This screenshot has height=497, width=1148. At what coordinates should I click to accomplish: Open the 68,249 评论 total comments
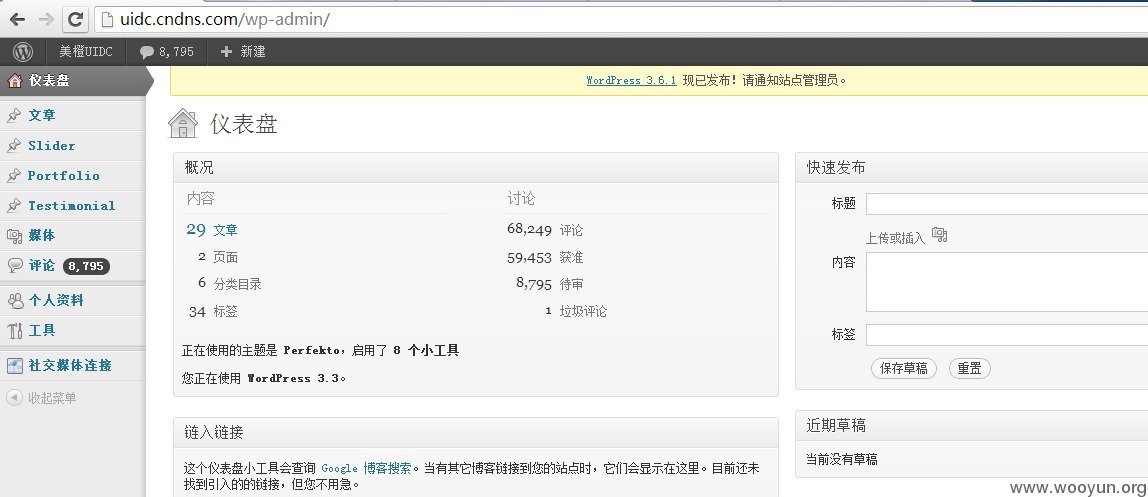pyautogui.click(x=545, y=230)
